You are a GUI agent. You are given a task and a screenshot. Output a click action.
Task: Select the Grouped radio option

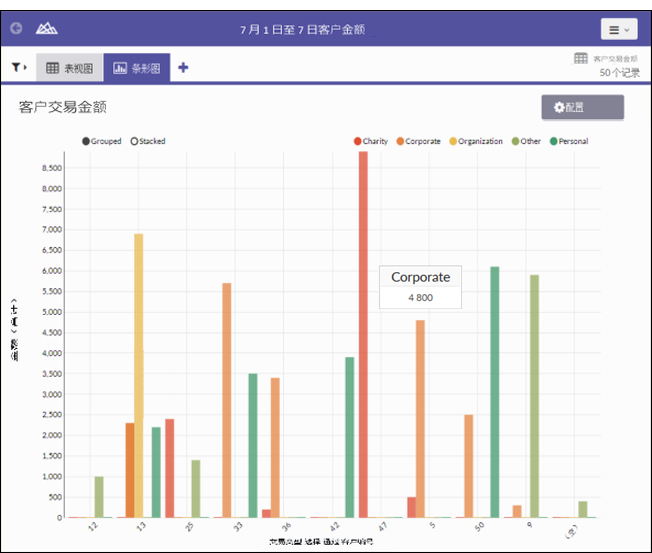pos(87,141)
